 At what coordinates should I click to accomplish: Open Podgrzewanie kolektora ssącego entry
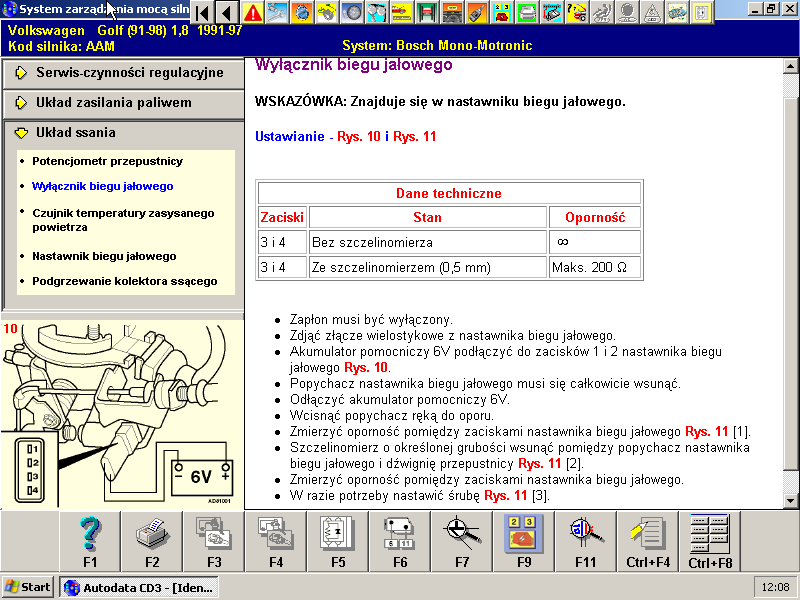coord(124,281)
